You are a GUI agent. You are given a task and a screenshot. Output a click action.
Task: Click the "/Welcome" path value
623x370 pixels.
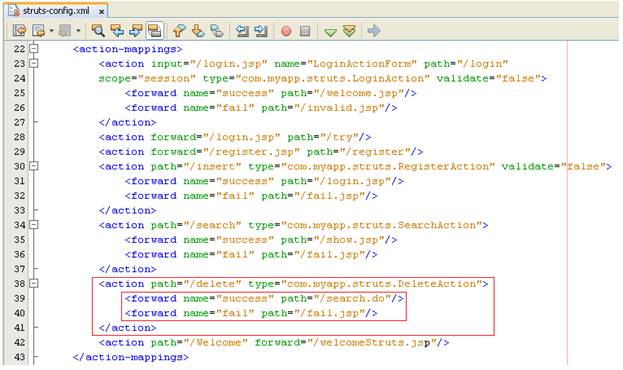[x=216, y=343]
